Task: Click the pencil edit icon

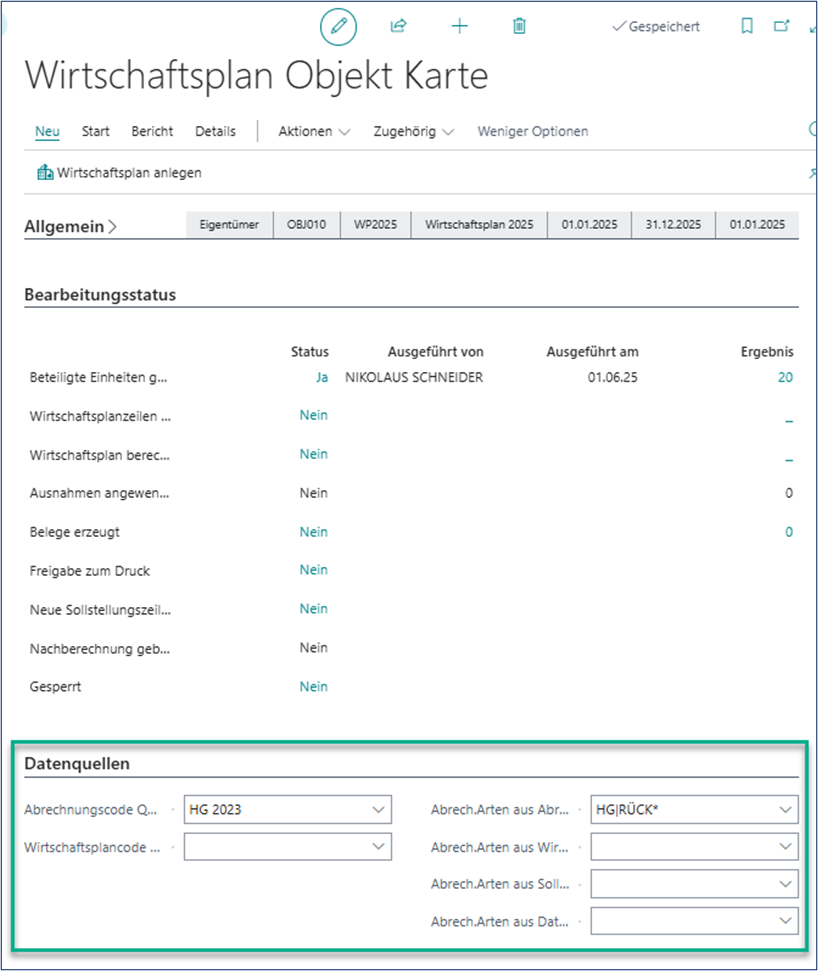Action: (338, 27)
